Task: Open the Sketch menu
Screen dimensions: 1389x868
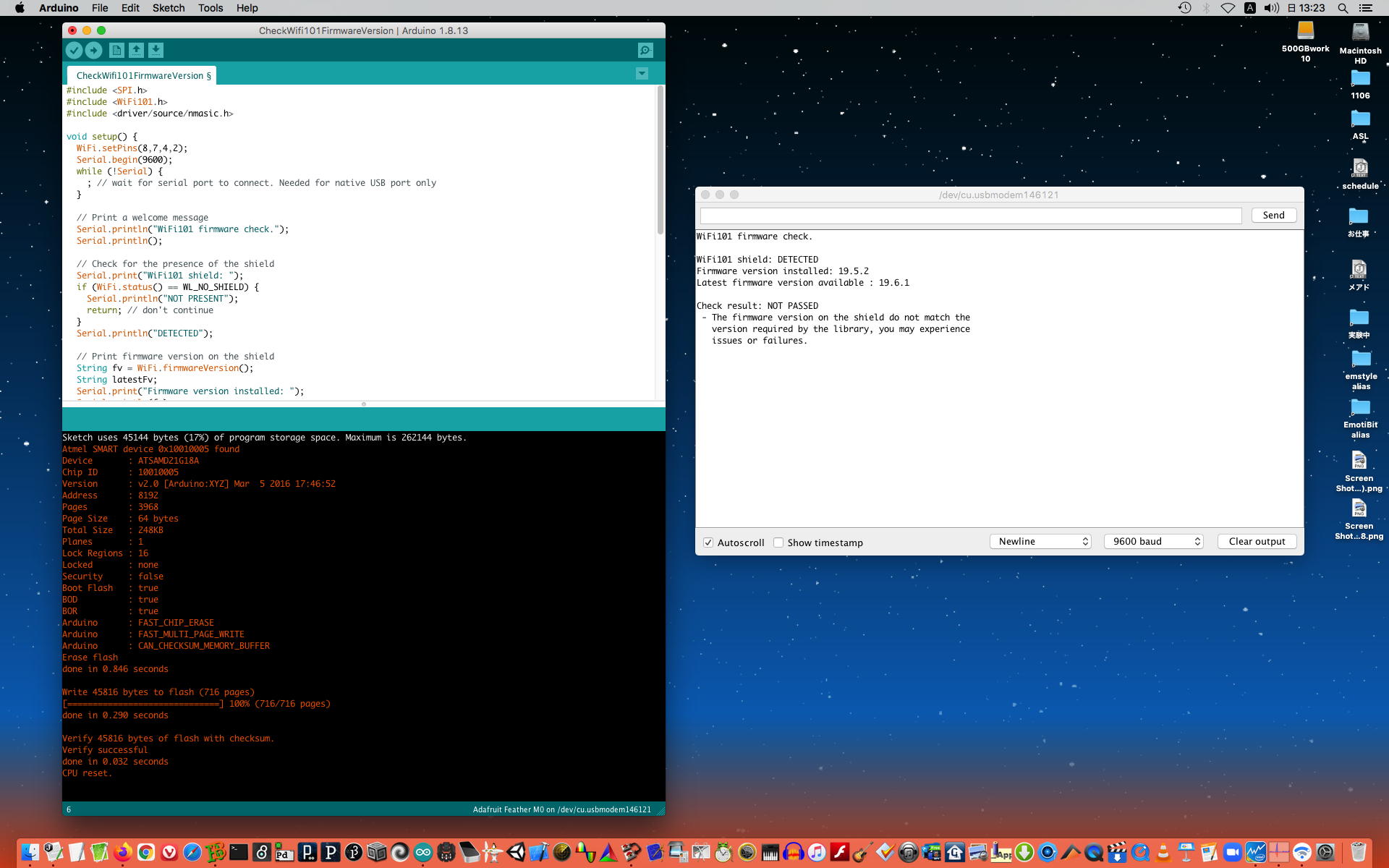Action: pos(168,8)
